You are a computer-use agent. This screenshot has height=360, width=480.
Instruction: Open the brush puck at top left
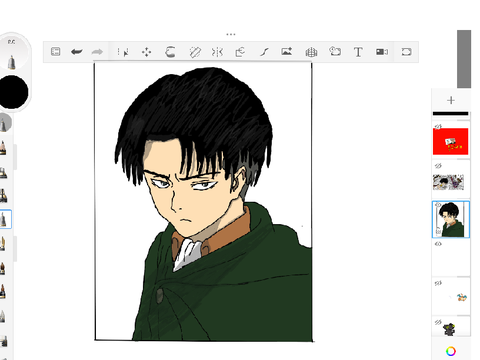point(12,53)
